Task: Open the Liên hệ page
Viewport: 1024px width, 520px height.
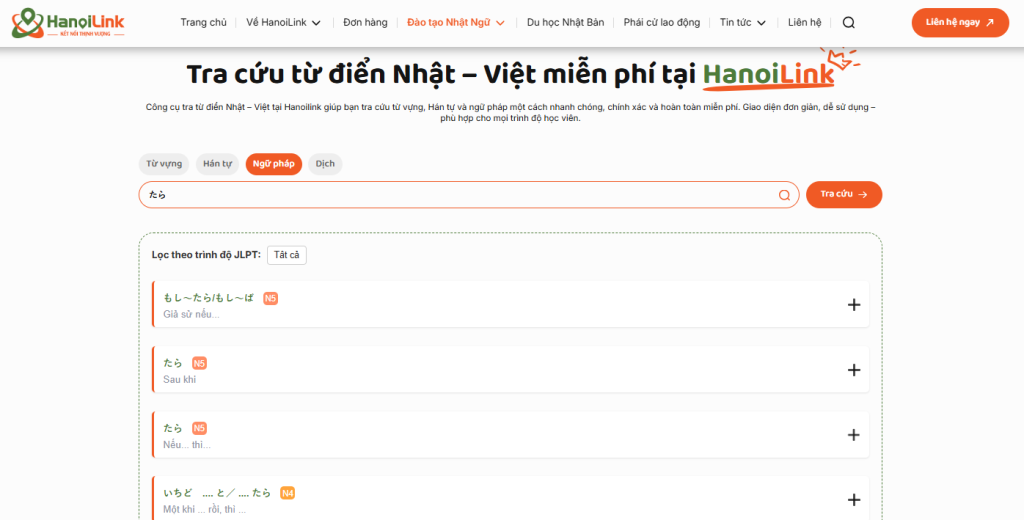Action: tap(805, 22)
